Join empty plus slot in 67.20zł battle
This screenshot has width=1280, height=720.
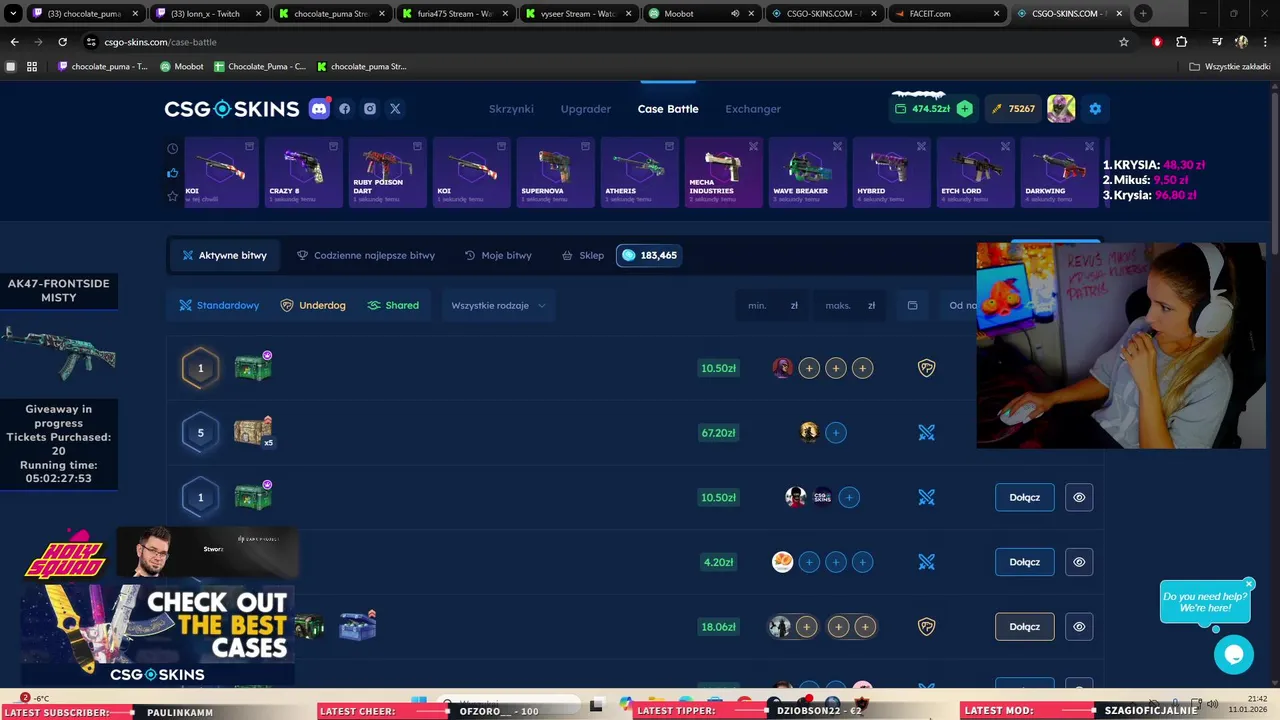836,433
